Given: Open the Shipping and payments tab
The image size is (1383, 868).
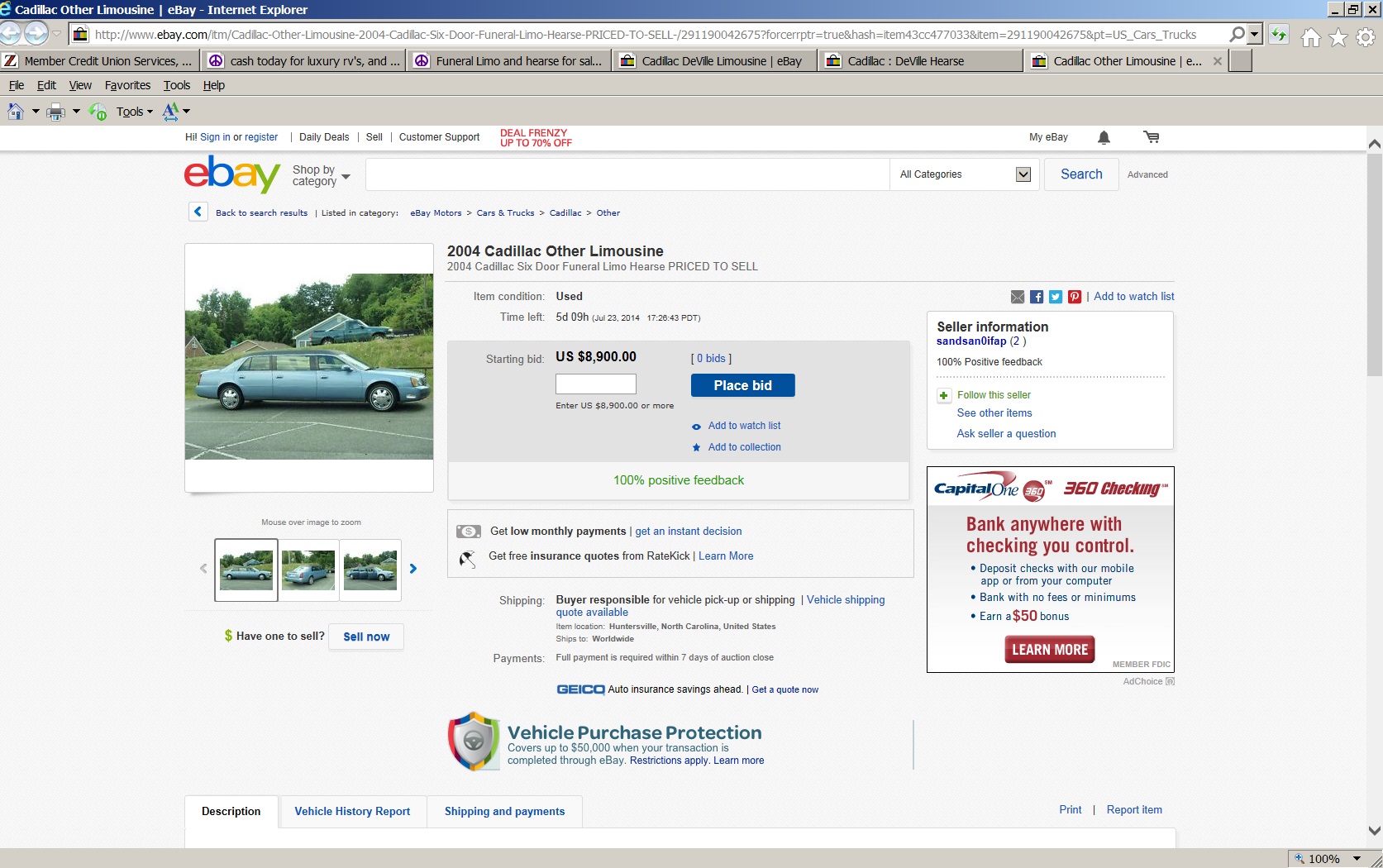Looking at the screenshot, I should click(x=504, y=811).
